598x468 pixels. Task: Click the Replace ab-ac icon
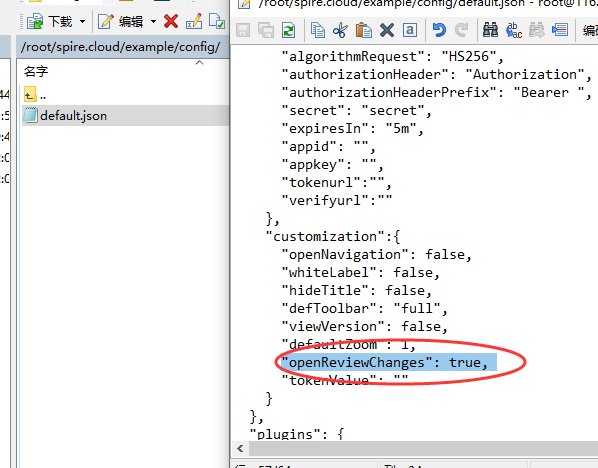coord(514,30)
